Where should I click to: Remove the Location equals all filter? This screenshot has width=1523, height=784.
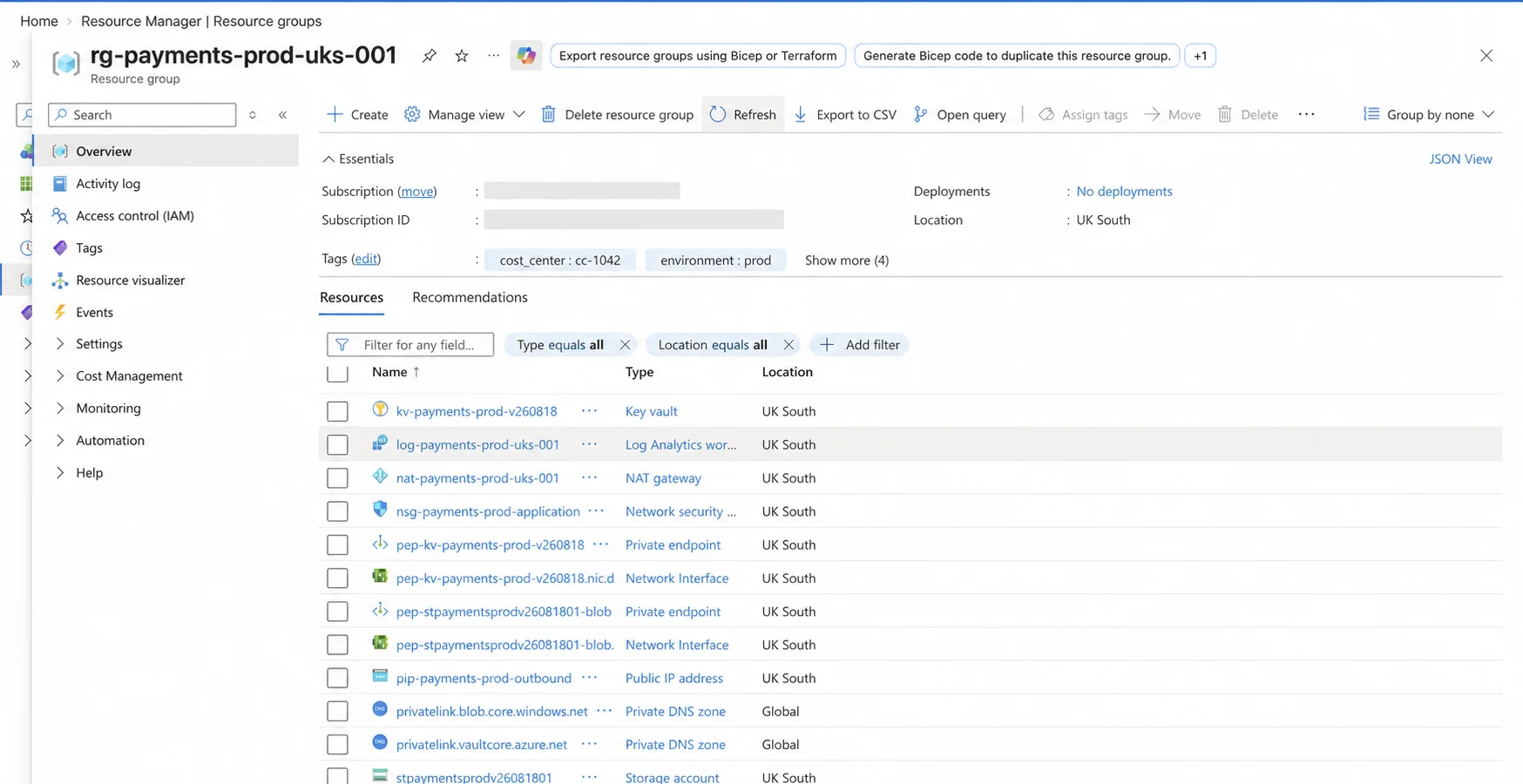coord(789,345)
